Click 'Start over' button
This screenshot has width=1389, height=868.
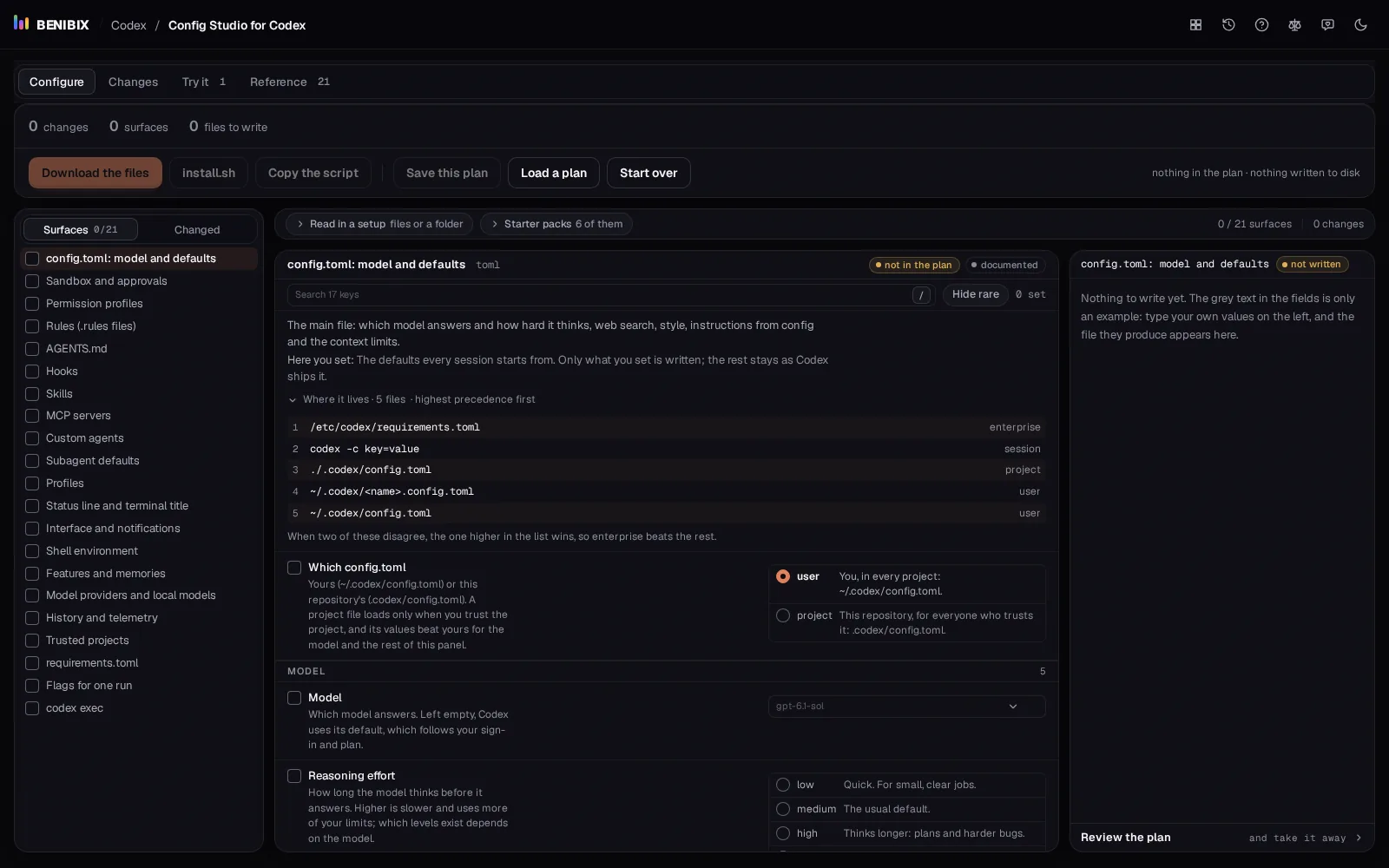[x=648, y=173]
